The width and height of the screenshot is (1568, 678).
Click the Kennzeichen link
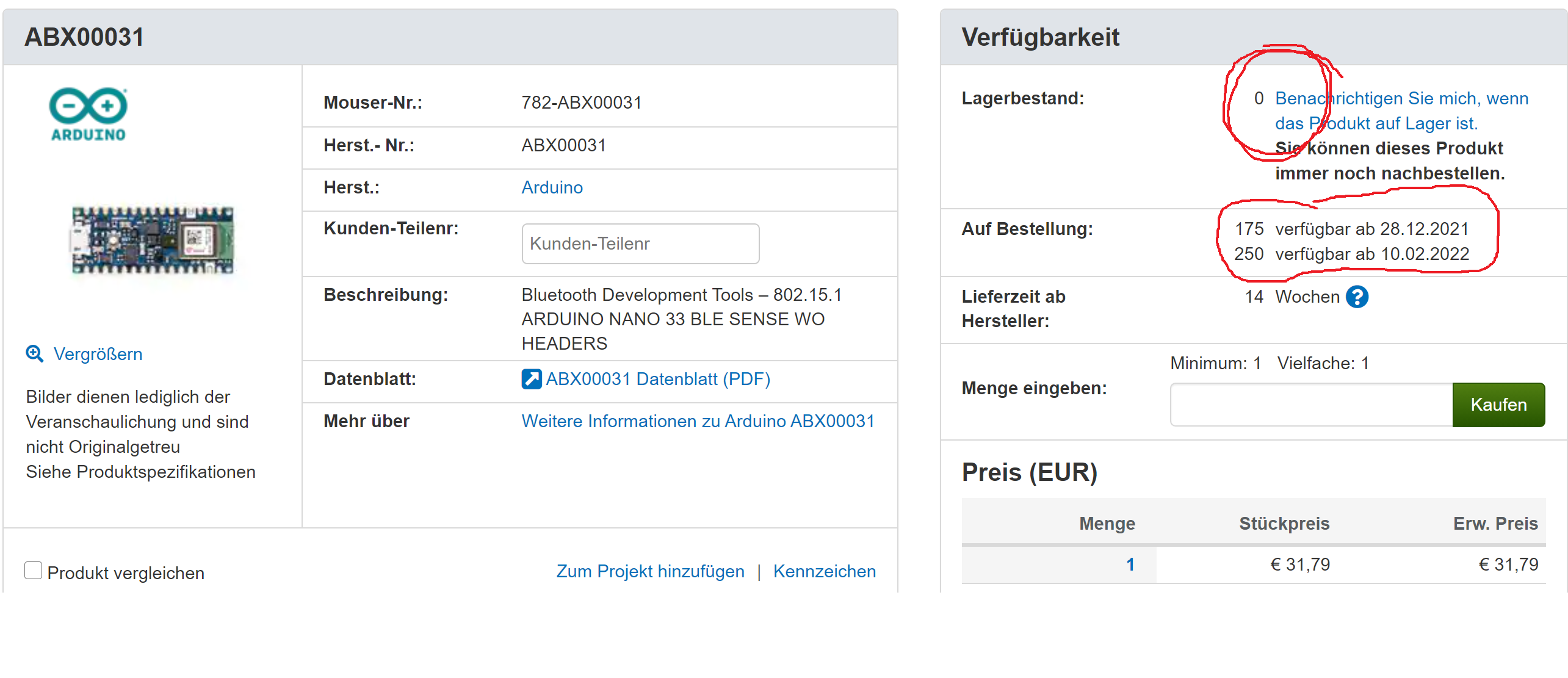click(824, 571)
